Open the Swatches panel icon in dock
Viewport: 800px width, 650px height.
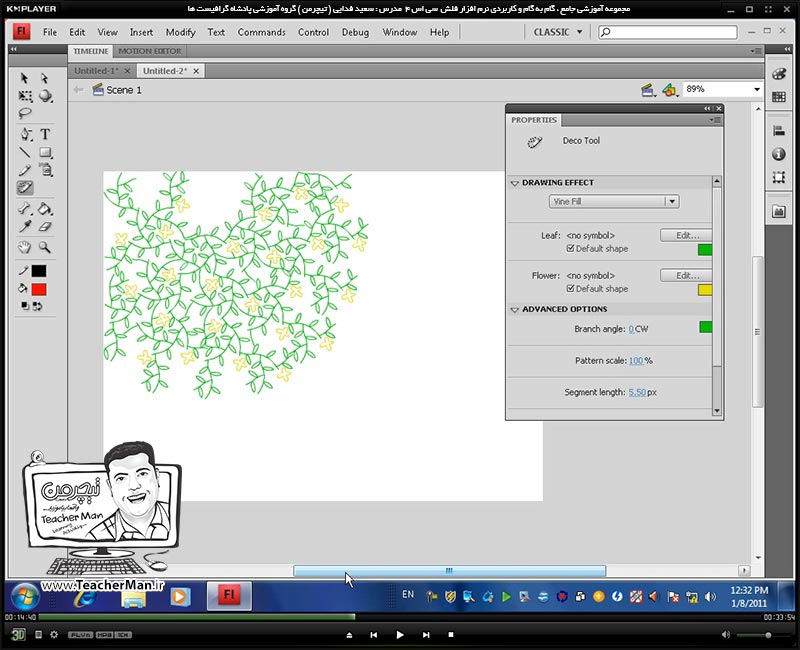[x=779, y=97]
